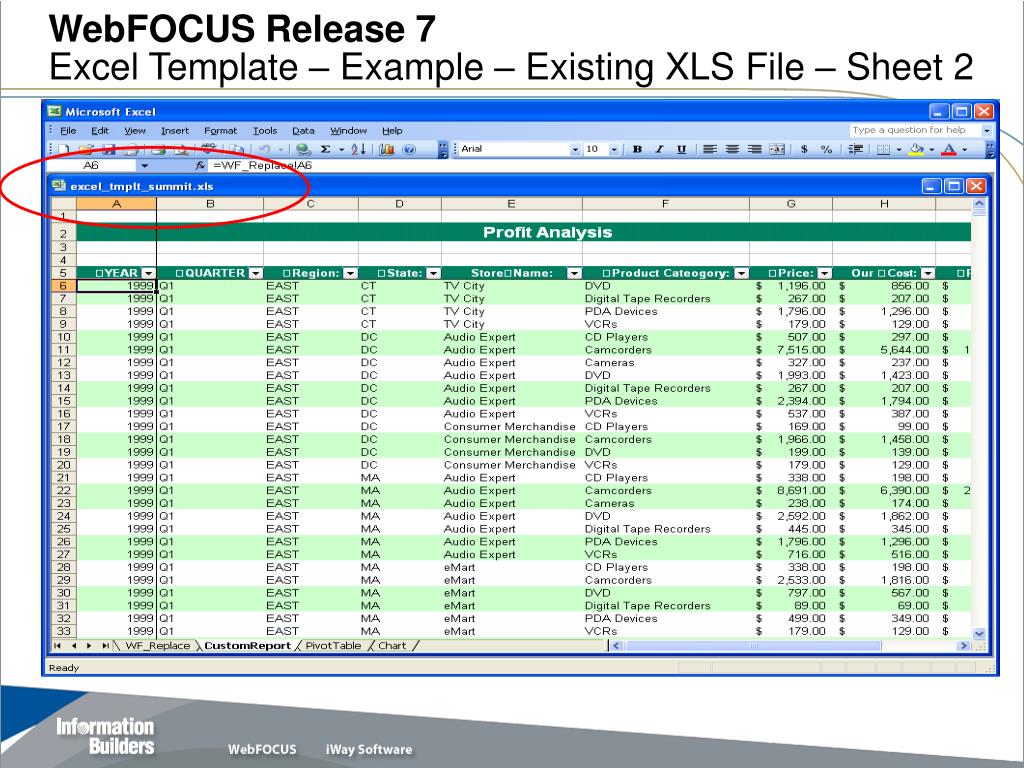Click the Borders icon
Image resolution: width=1024 pixels, height=768 pixels.
[883, 150]
